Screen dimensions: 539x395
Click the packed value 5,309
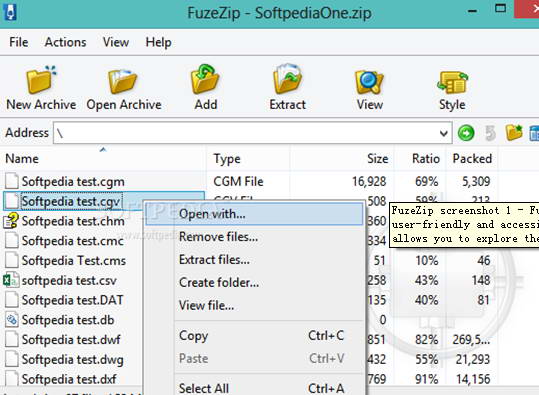click(476, 182)
